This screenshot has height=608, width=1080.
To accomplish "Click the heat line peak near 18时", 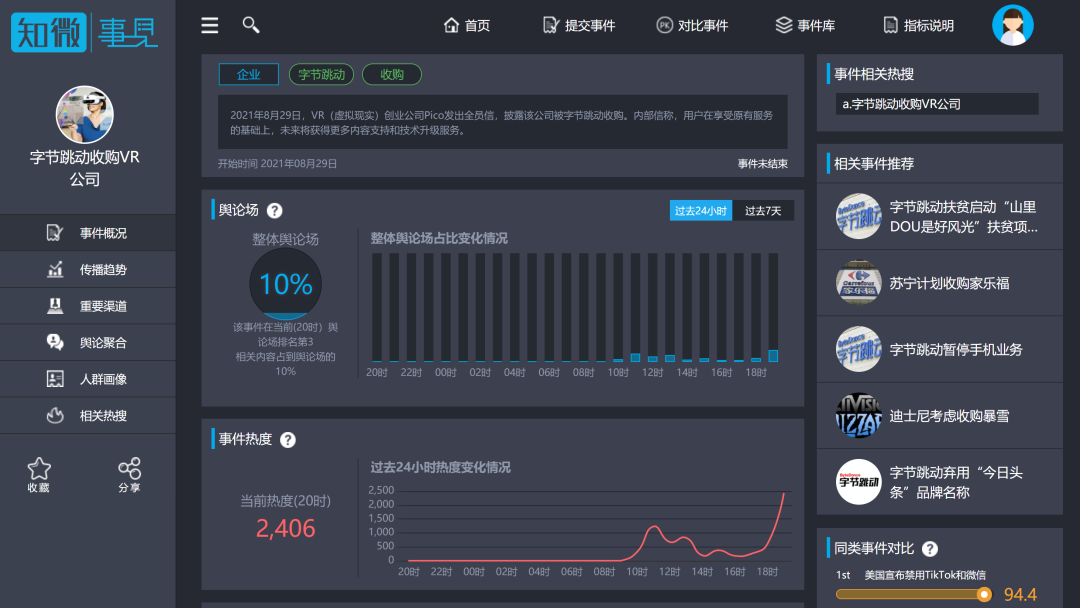I will point(783,494).
